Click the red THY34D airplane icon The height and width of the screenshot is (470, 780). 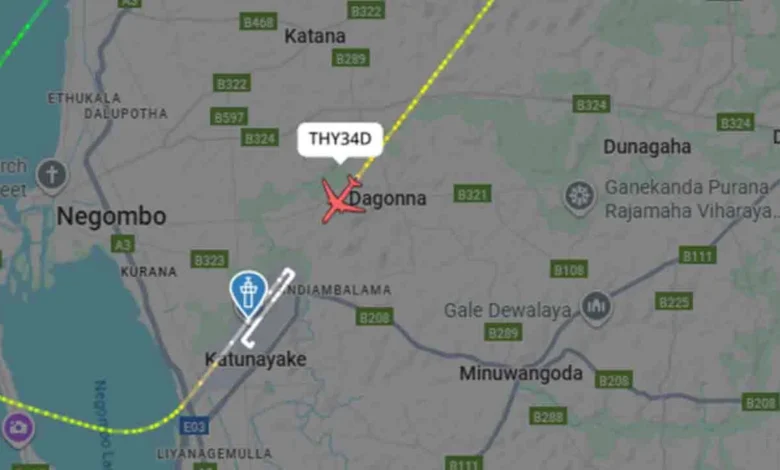pos(341,200)
